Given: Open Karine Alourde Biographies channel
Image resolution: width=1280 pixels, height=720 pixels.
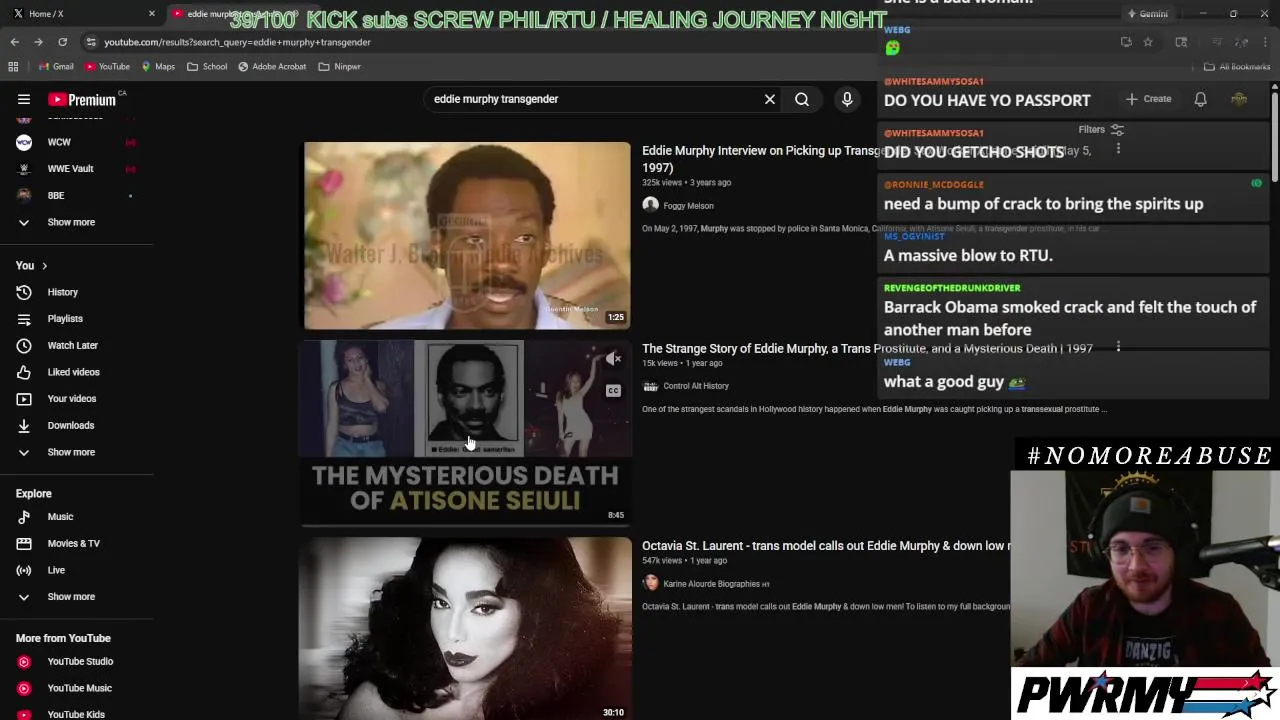Looking at the screenshot, I should [712, 584].
